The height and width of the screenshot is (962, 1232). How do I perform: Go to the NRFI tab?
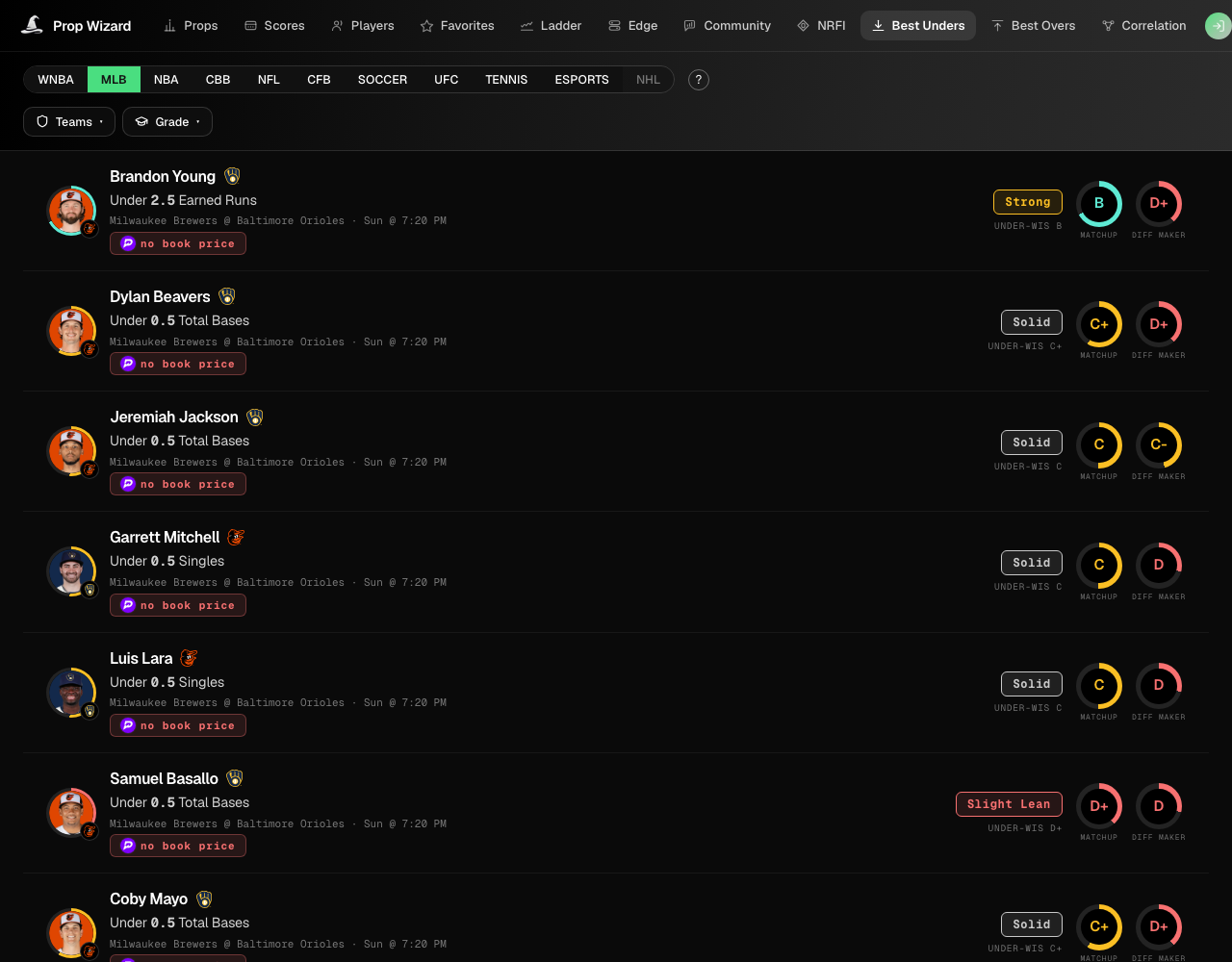click(821, 26)
